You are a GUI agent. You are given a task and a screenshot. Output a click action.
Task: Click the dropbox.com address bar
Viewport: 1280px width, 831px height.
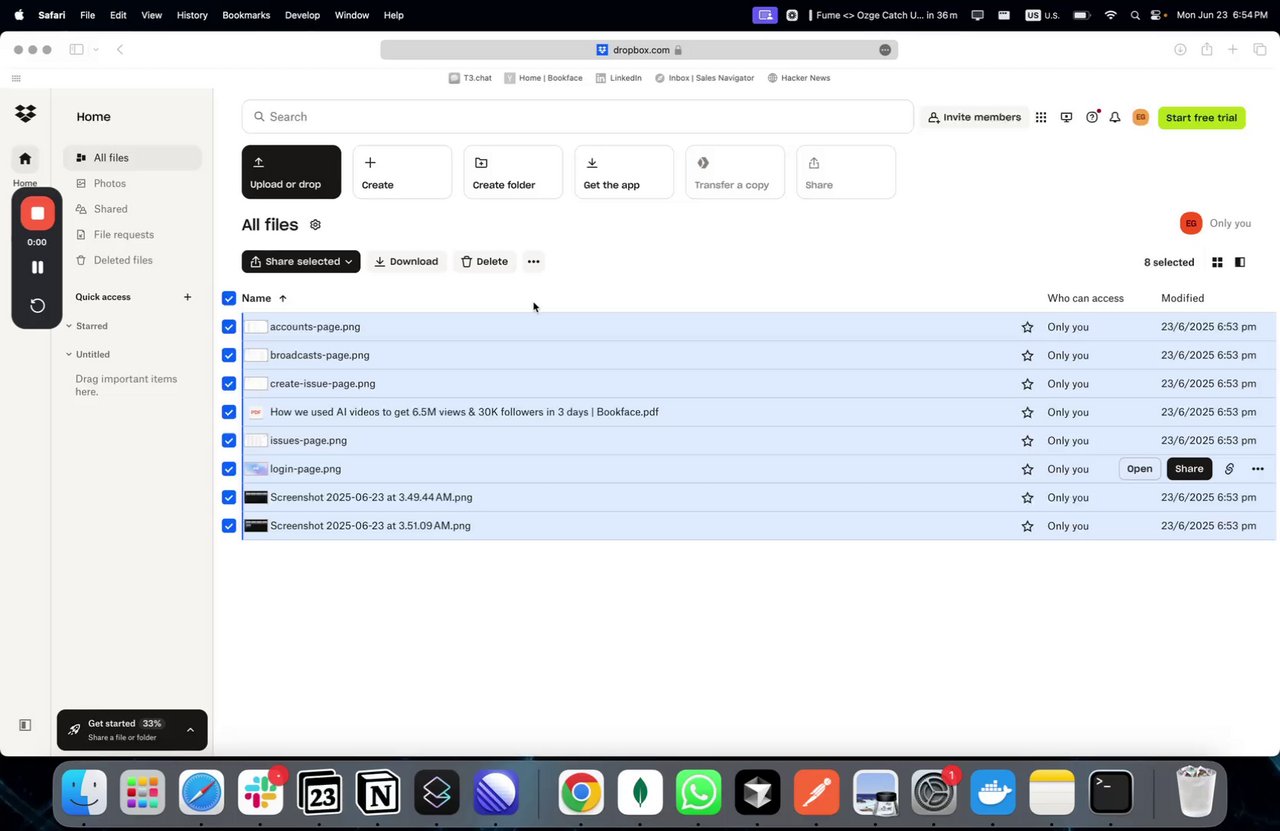click(639, 50)
